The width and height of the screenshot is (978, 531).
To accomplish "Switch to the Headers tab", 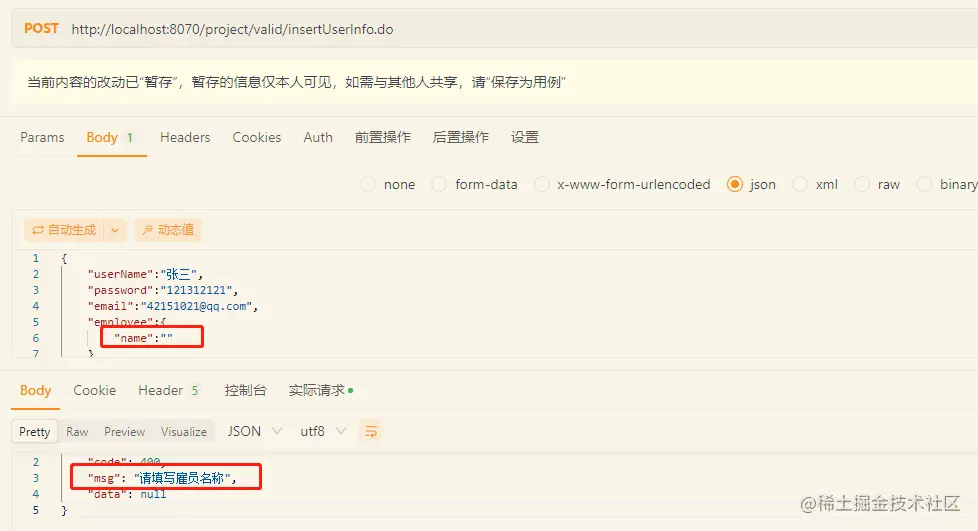I will coord(185,137).
